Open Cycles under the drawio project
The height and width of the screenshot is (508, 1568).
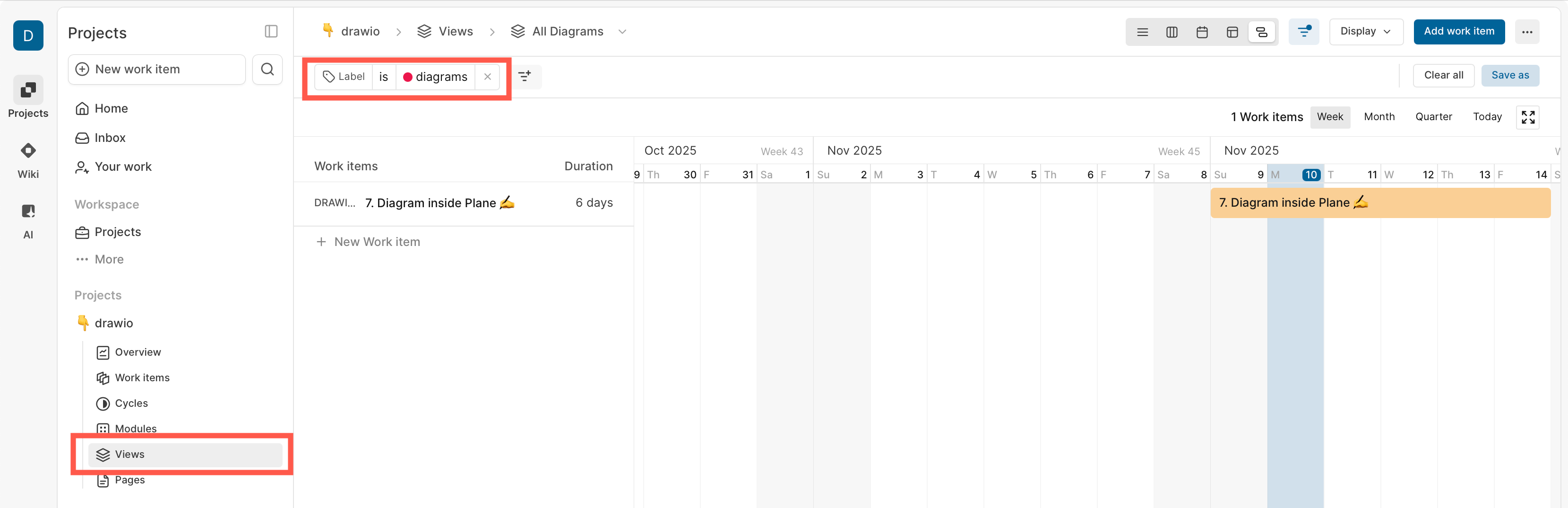pyautogui.click(x=131, y=403)
